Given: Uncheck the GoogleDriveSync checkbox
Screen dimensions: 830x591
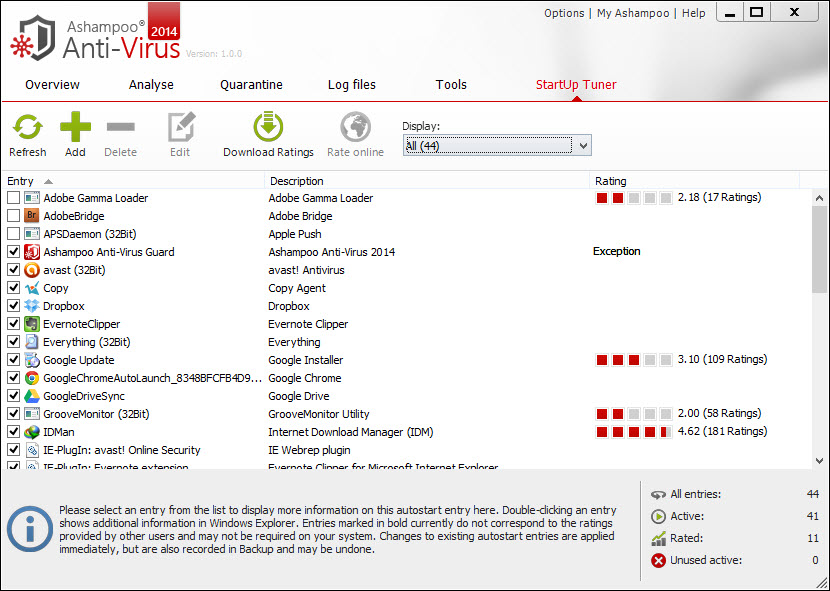Looking at the screenshot, I should point(13,396).
